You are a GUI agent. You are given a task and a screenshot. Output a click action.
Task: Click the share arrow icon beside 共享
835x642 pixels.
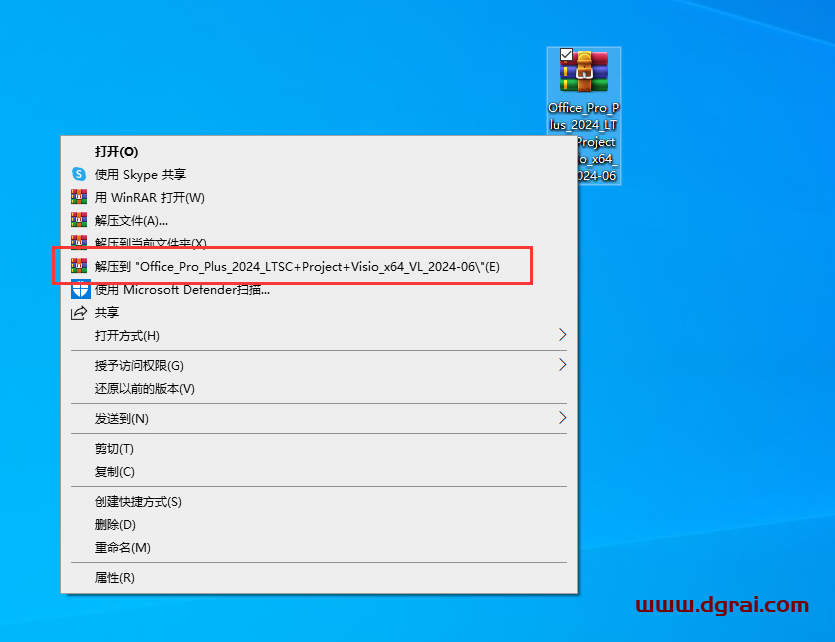[x=79, y=313]
